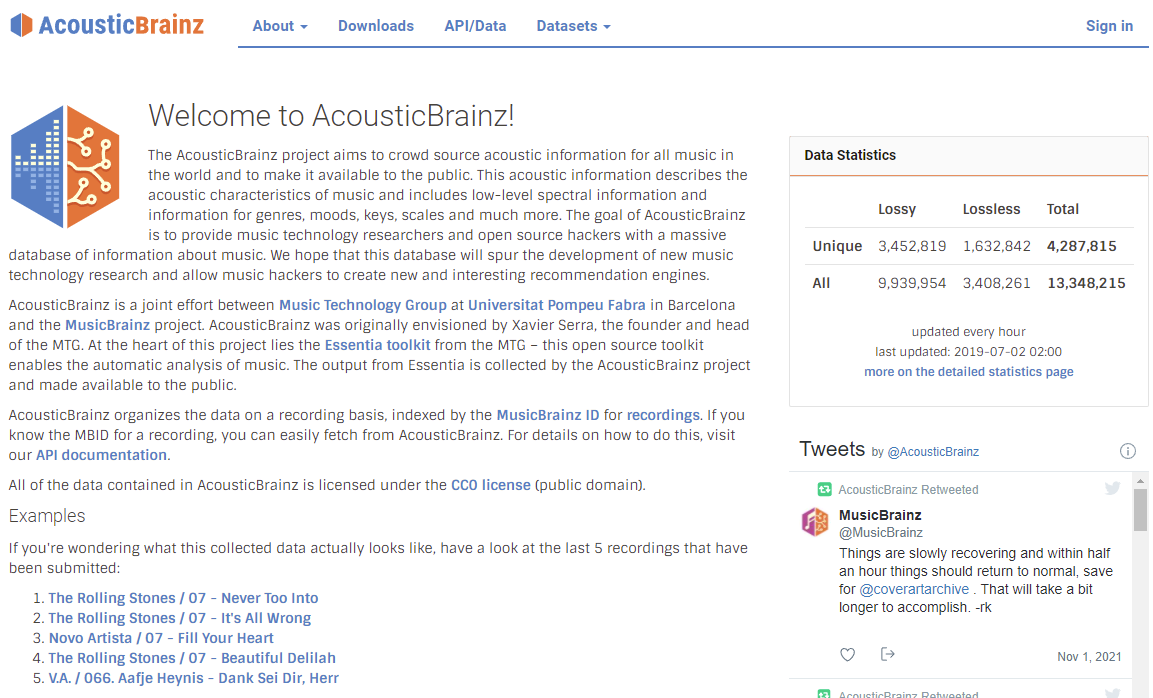The image size is (1153, 698).
Task: Open @AcousticBrainz Twitter profile link
Action: coord(933,452)
